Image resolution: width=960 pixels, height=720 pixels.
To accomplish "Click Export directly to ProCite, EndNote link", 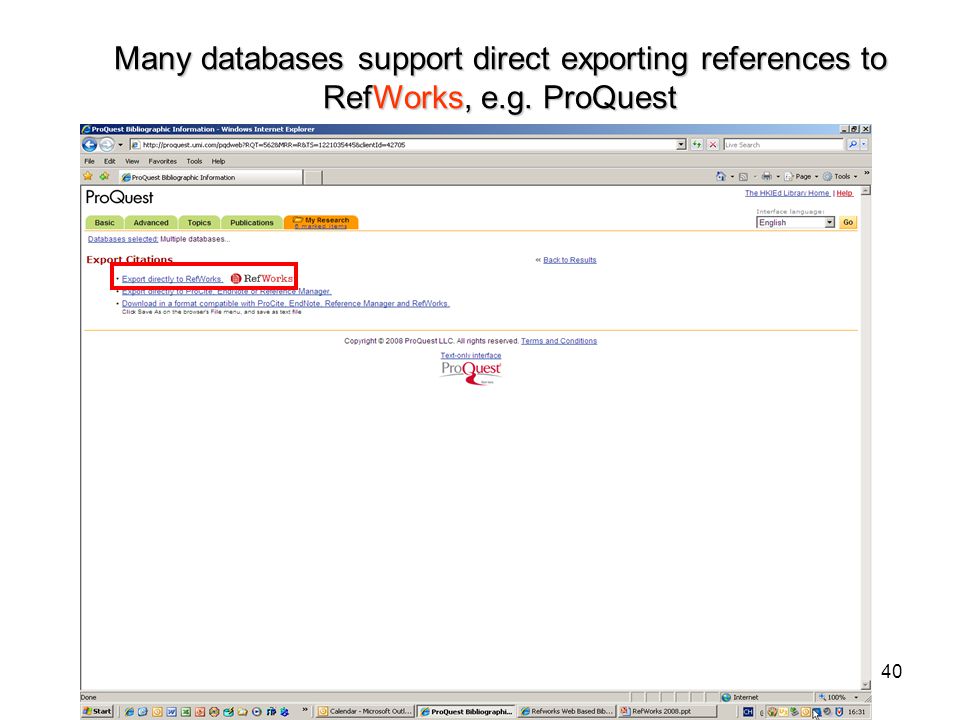I will [226, 291].
